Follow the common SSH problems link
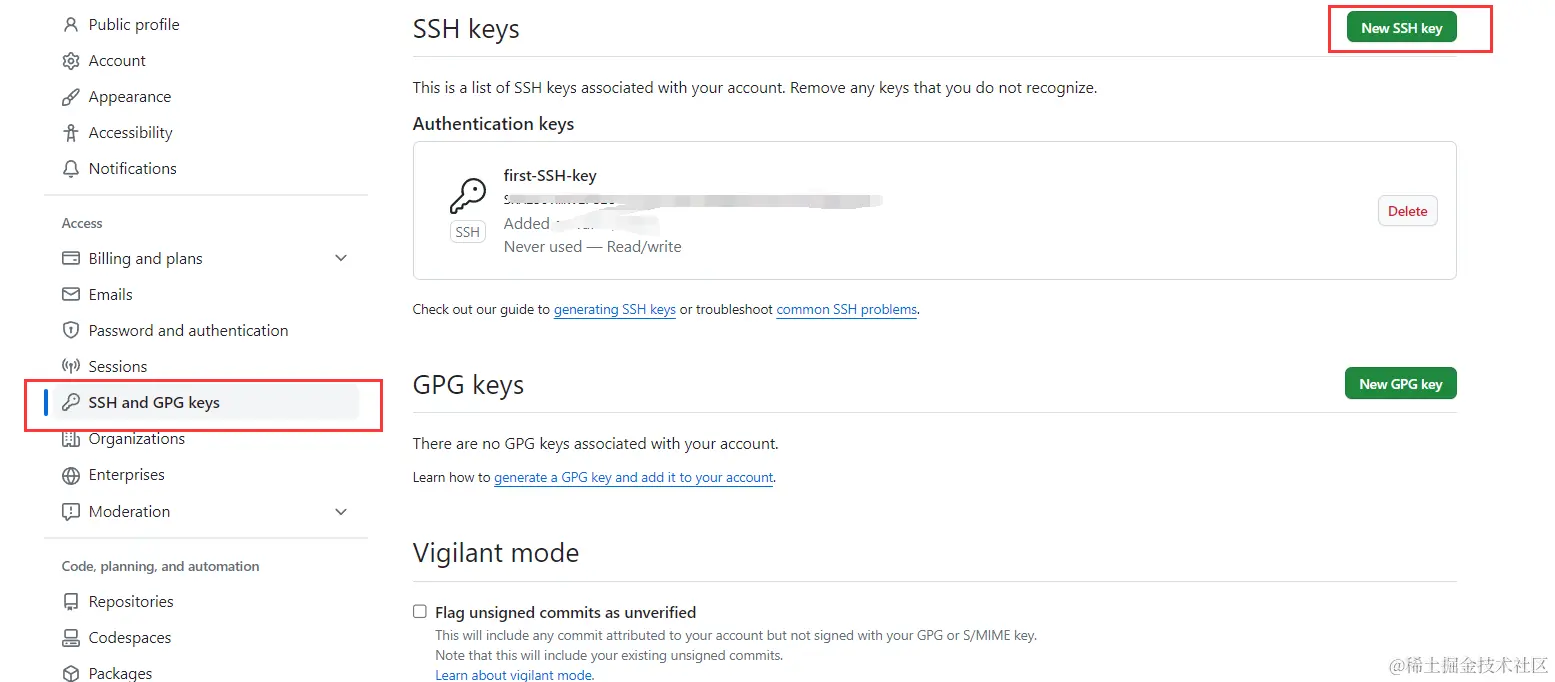This screenshot has height=682, width=1555. 846,310
